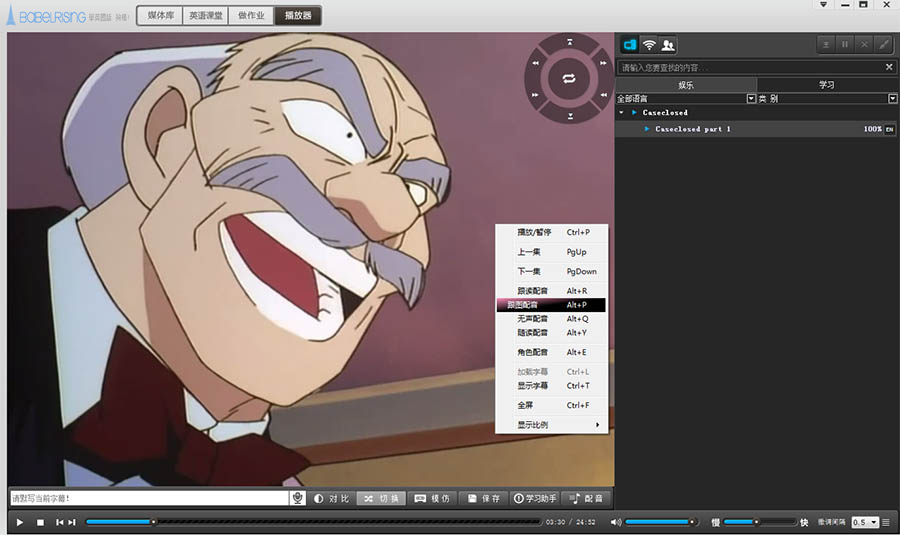Click the 模仿 imitate button

click(432, 499)
